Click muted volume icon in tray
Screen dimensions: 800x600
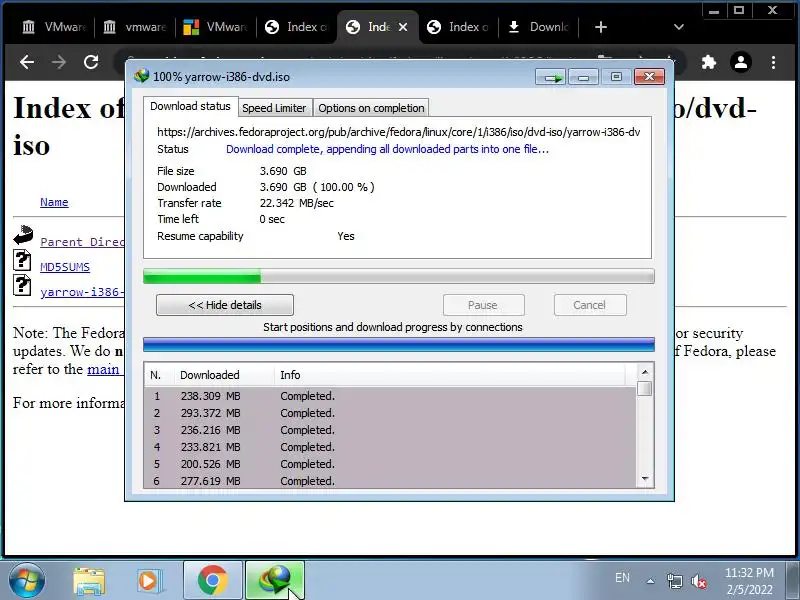698,581
